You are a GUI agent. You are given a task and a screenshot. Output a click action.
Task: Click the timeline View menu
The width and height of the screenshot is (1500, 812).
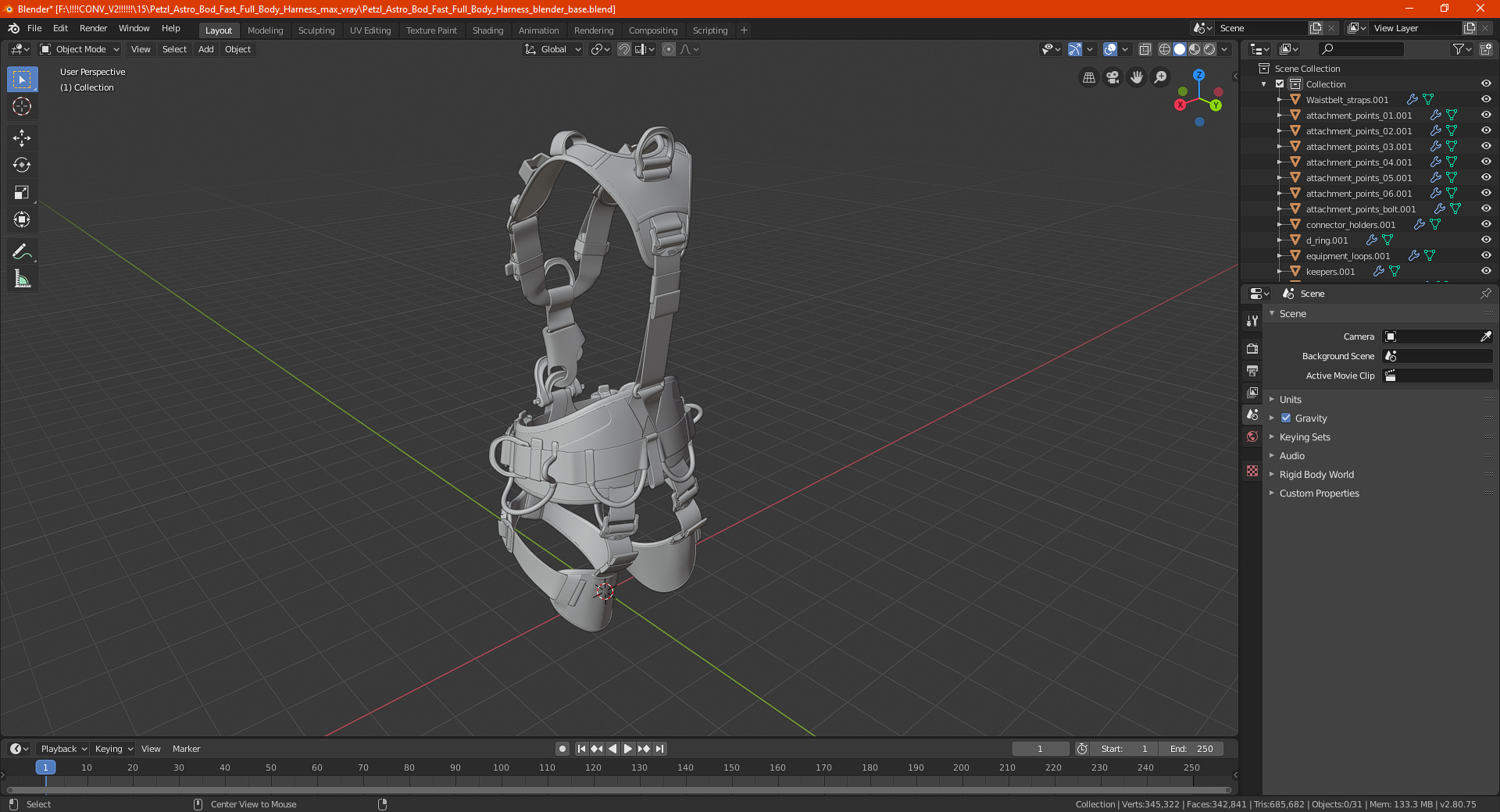(x=151, y=749)
